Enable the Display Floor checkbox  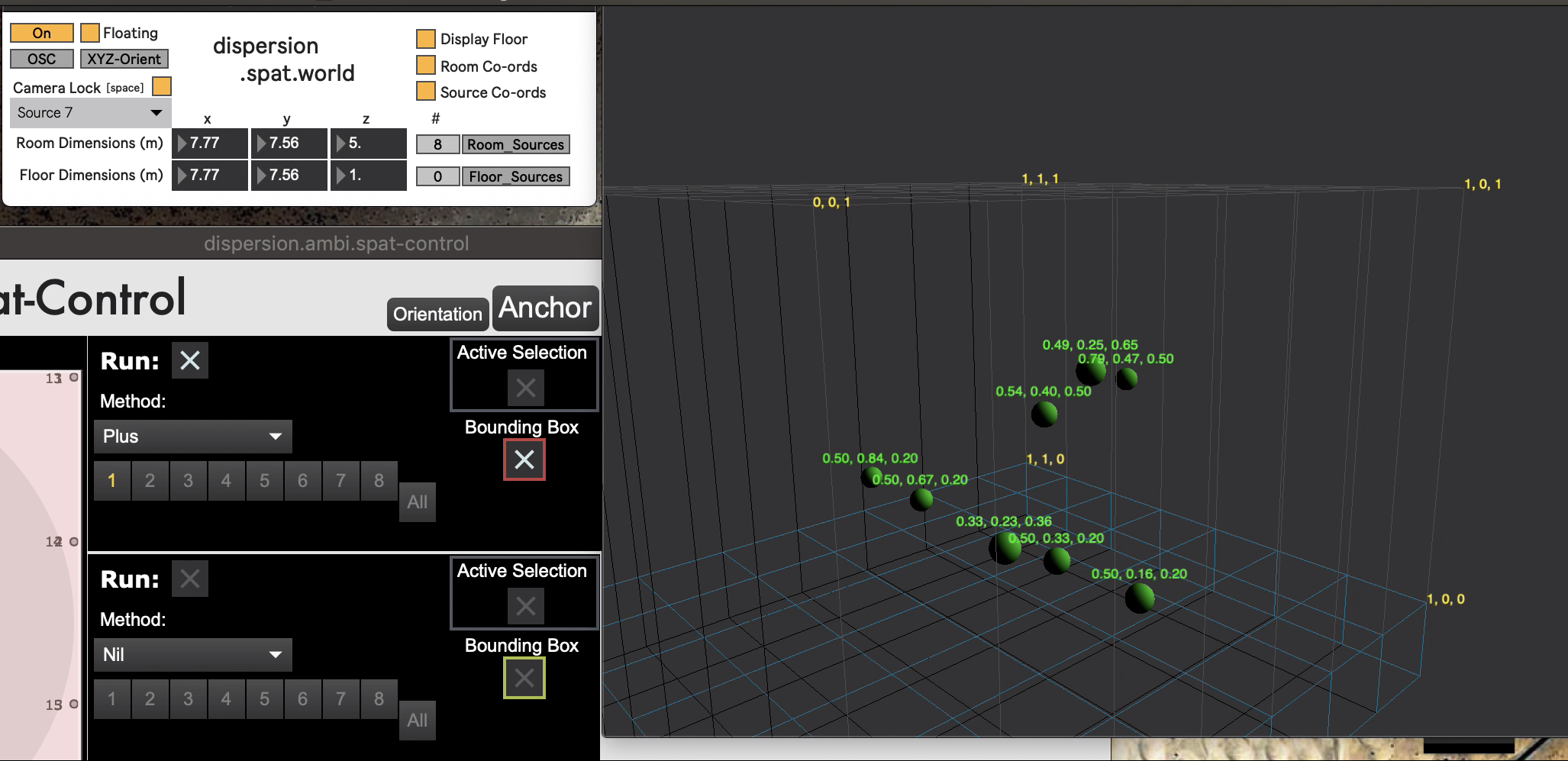(426, 39)
